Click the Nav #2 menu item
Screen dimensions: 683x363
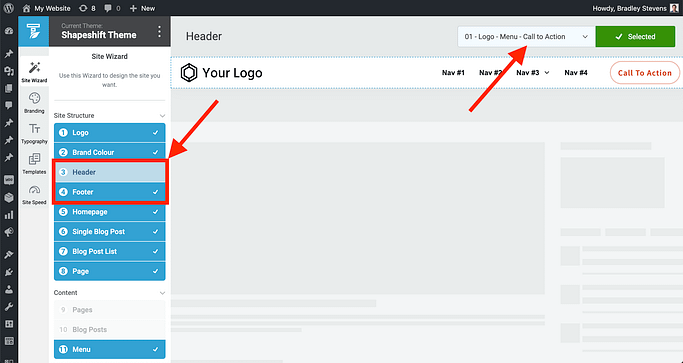click(x=490, y=73)
